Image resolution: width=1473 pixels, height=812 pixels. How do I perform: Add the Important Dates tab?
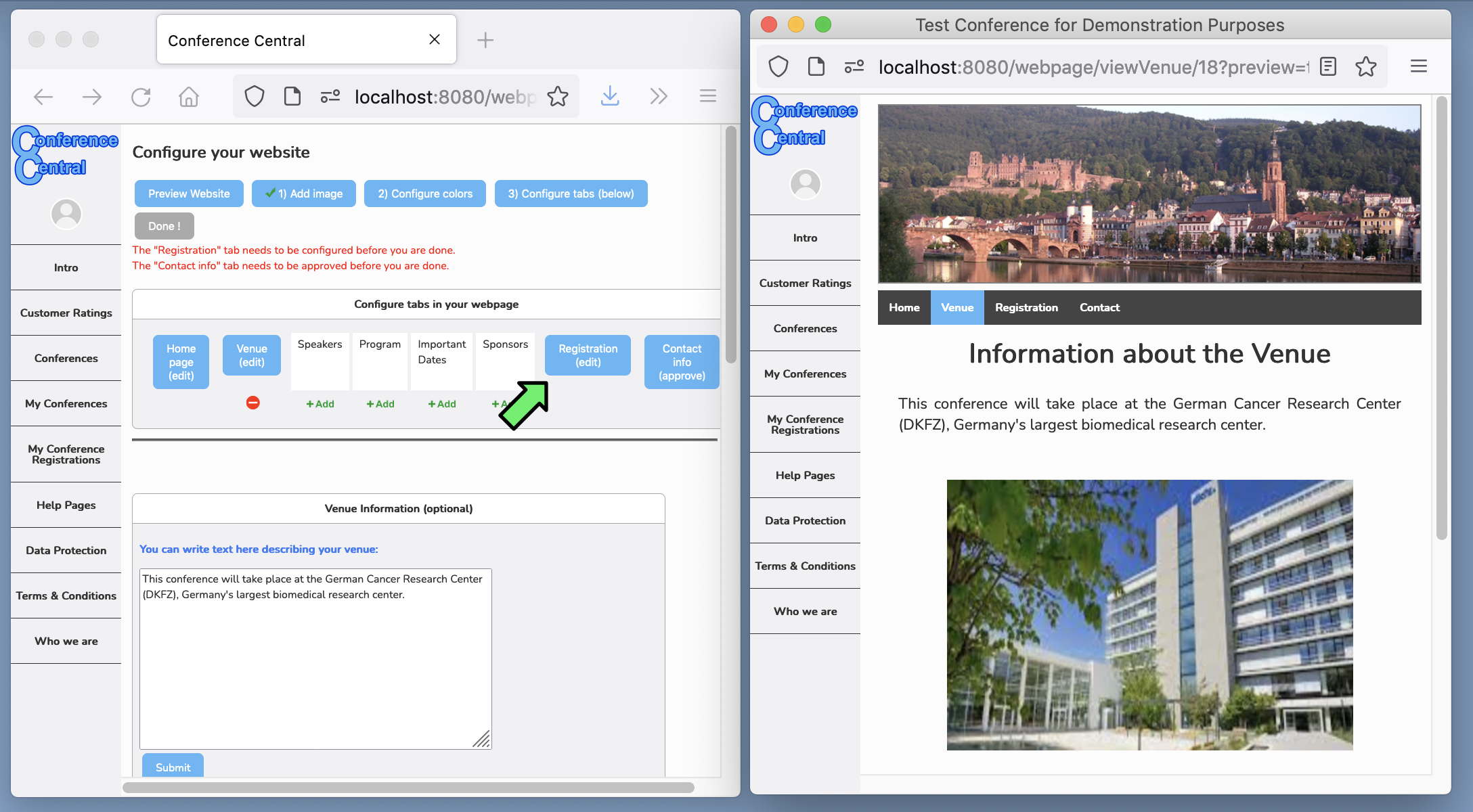442,404
